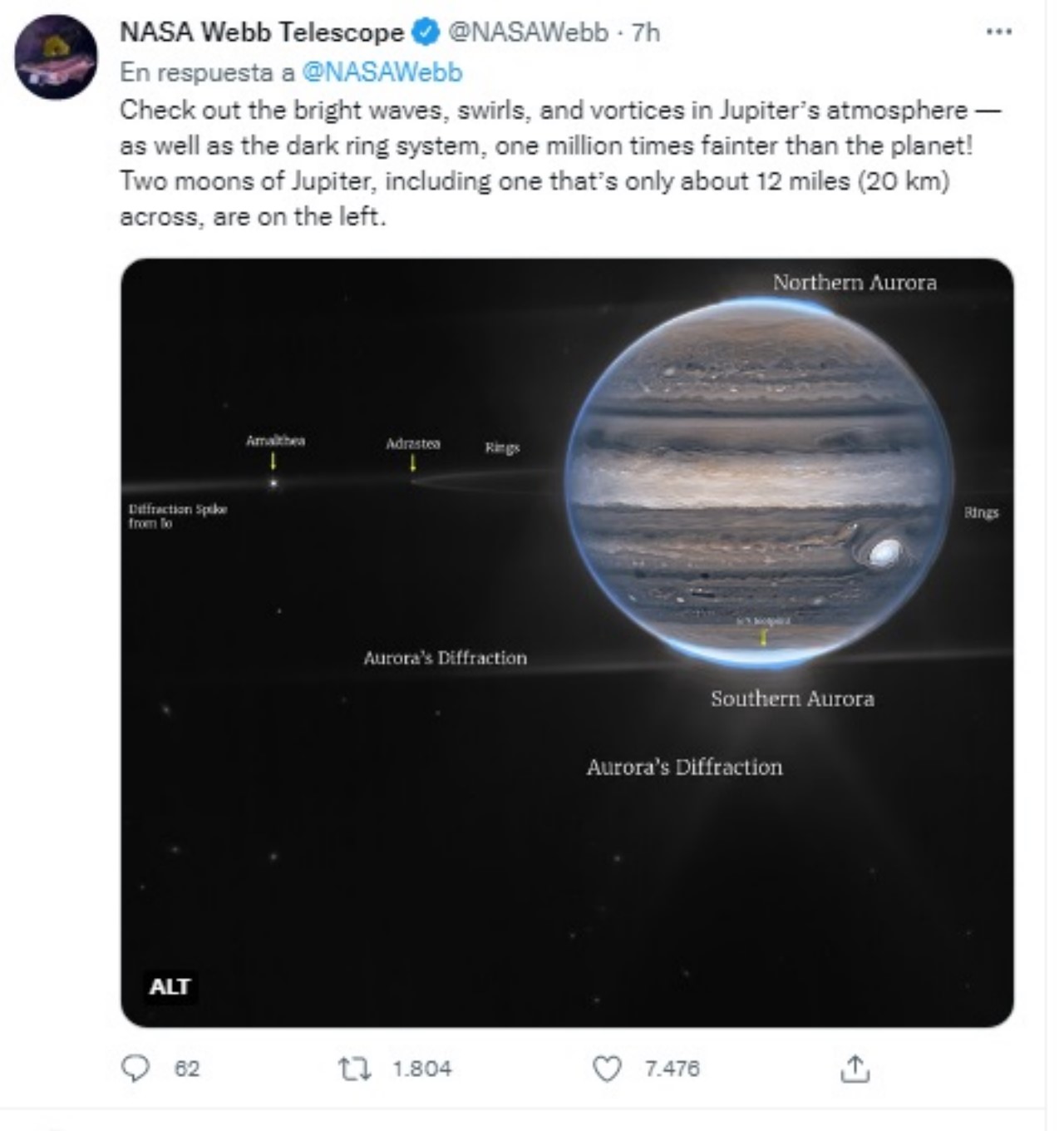Retweet using the retweet arrows icon
This screenshot has width=1064, height=1131.
[x=354, y=1068]
